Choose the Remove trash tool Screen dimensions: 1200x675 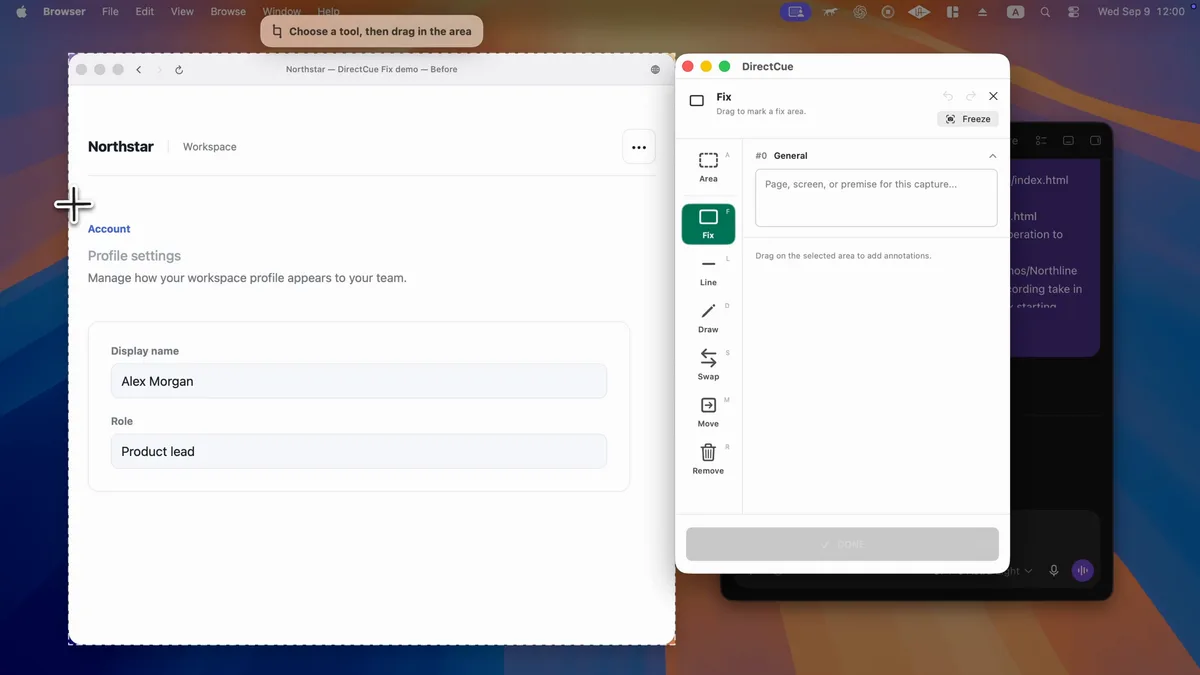[x=708, y=459]
